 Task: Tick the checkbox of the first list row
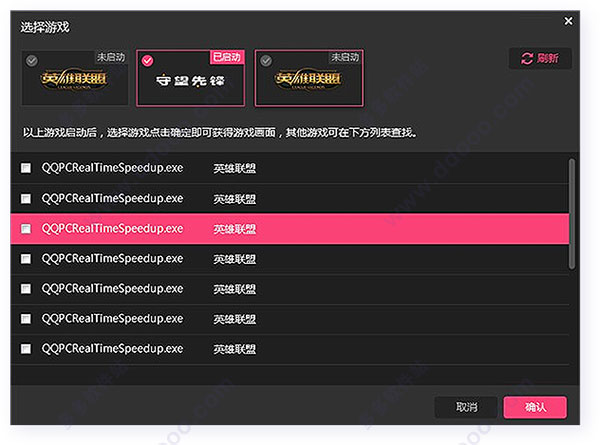coord(26,168)
